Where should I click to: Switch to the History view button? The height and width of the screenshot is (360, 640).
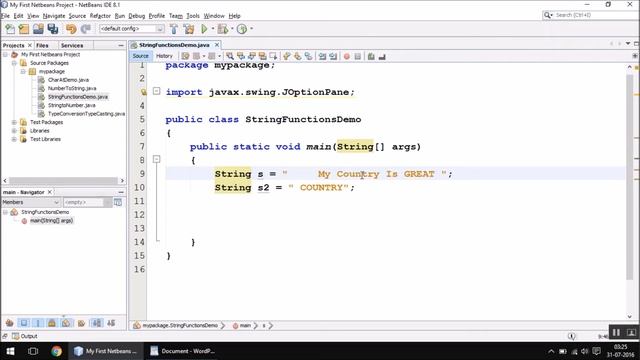point(164,56)
